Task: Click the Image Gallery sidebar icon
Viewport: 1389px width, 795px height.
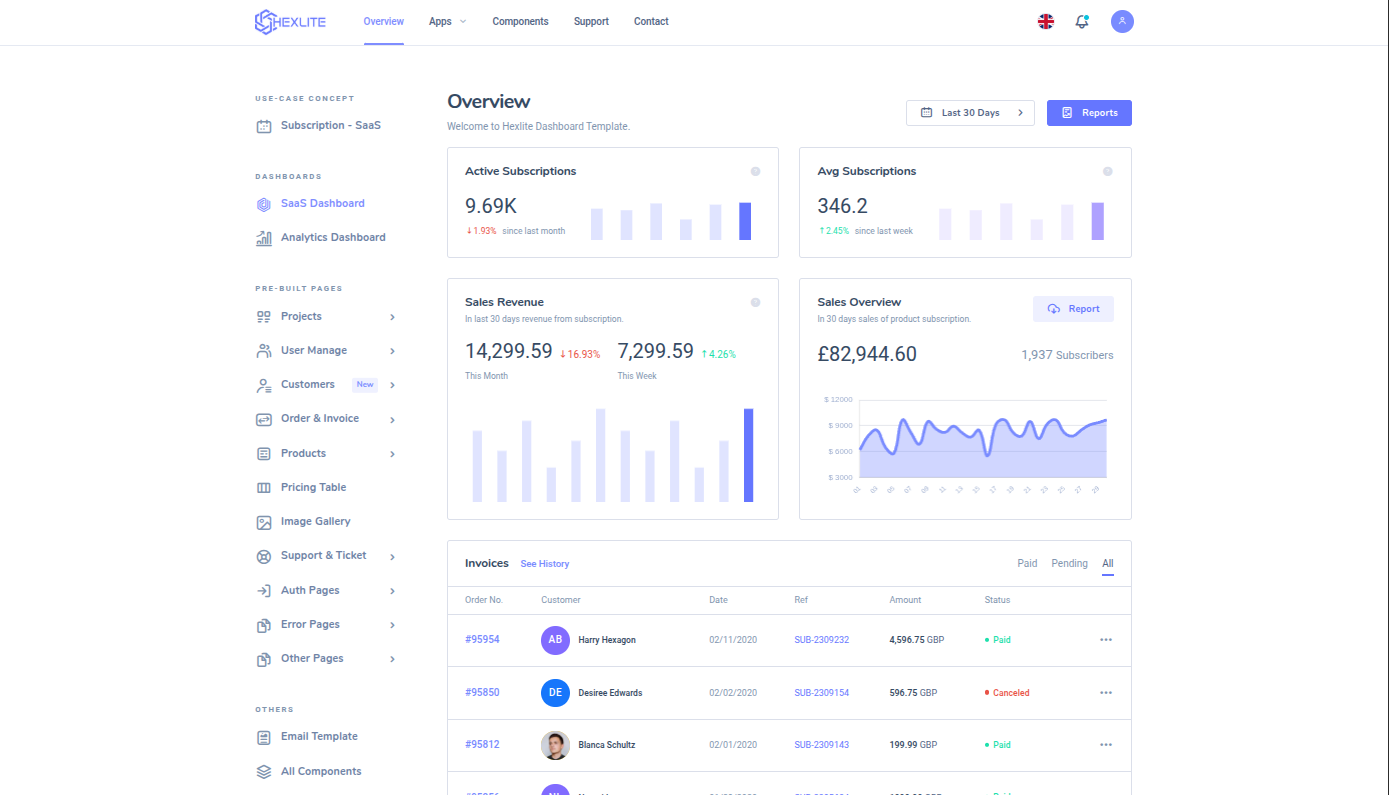Action: coord(264,522)
